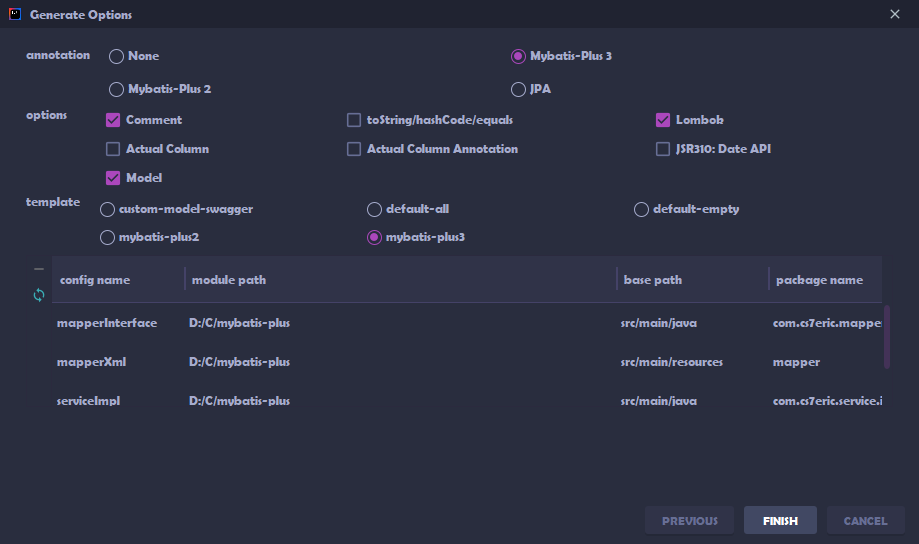The height and width of the screenshot is (544, 919).
Task: Enable JSR310: Date API option
Action: tap(663, 149)
